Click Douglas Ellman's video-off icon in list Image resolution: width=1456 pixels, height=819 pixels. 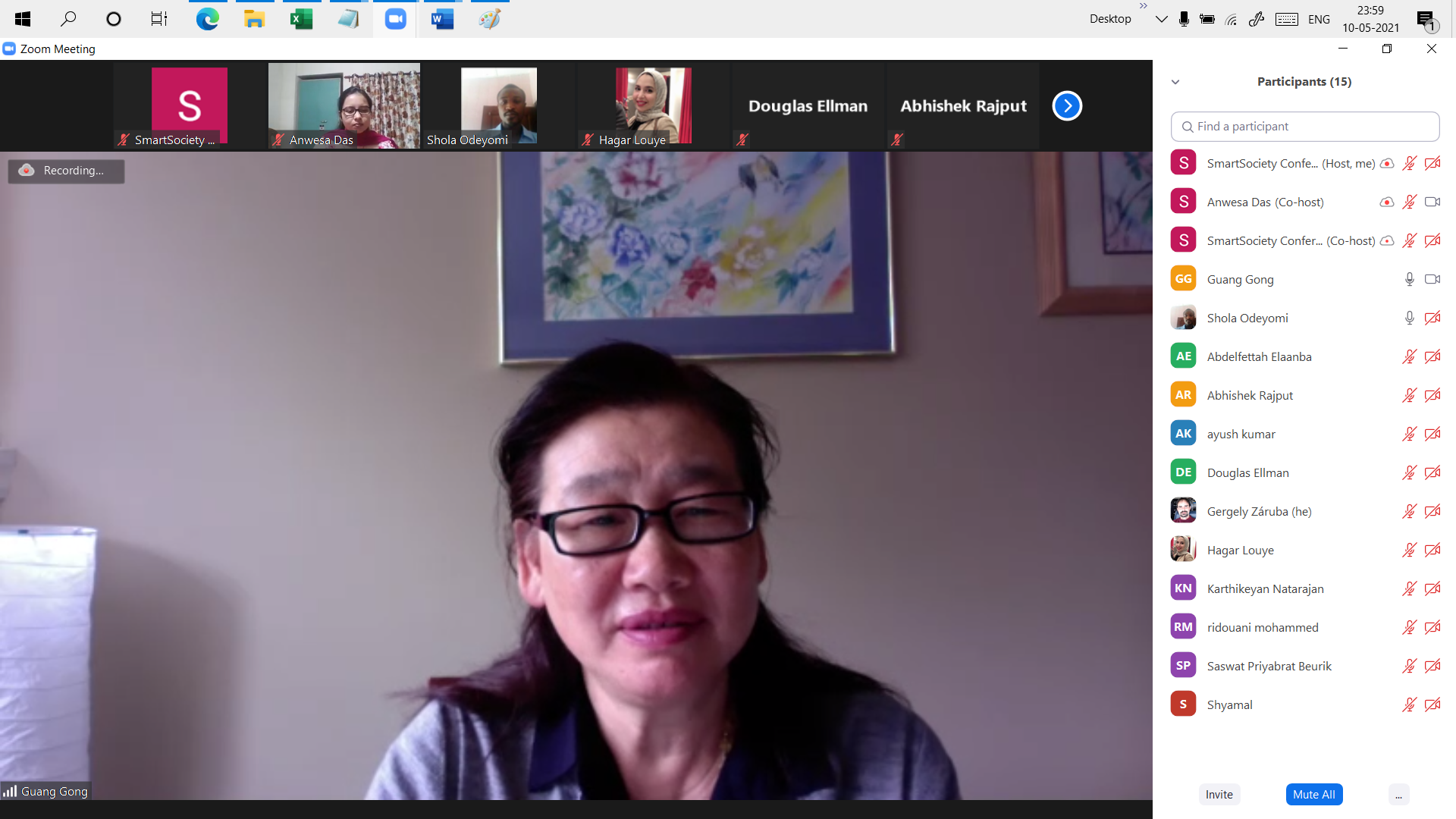click(x=1432, y=472)
